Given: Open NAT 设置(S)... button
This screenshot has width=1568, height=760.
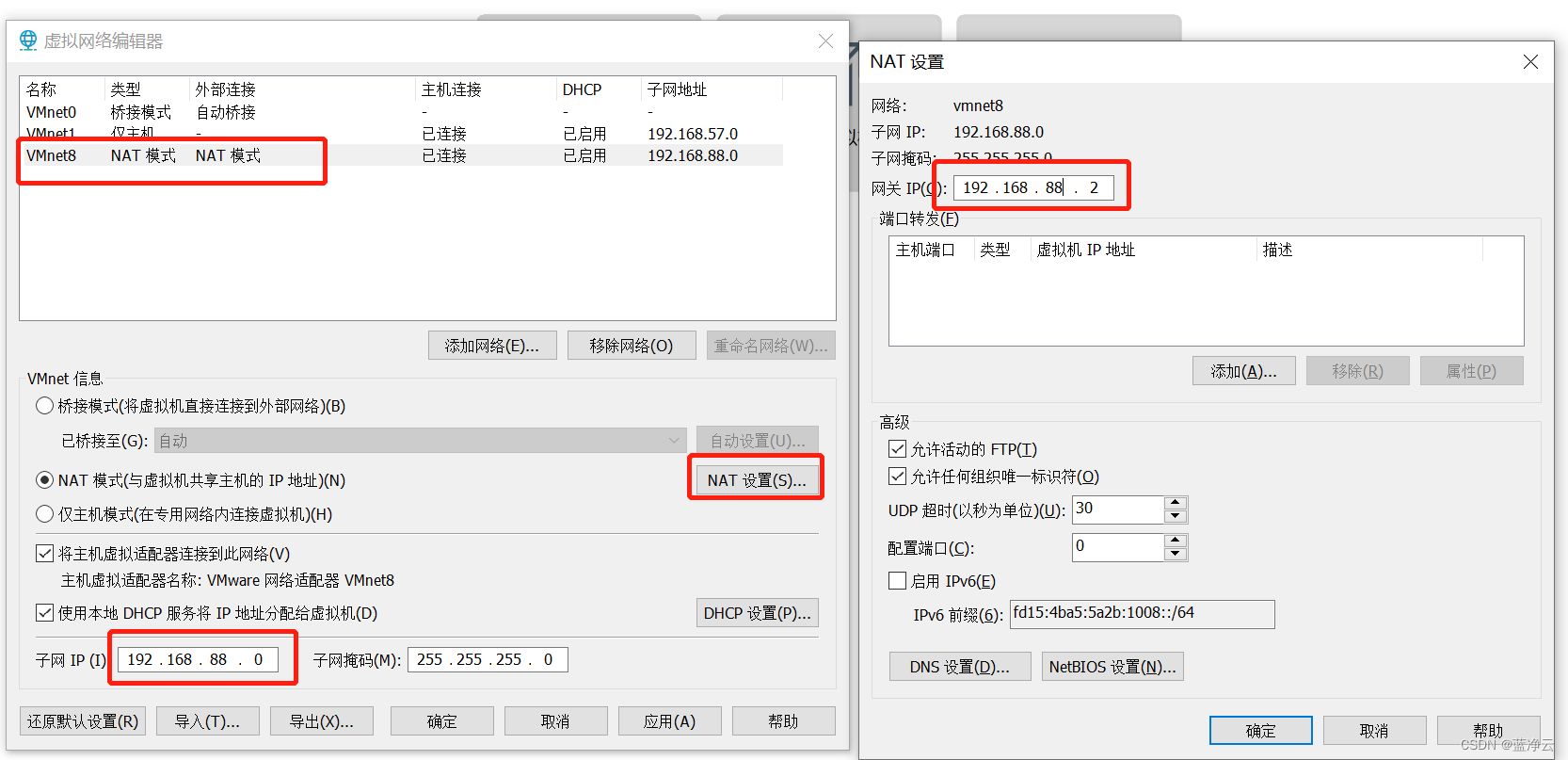Looking at the screenshot, I should [x=757, y=480].
